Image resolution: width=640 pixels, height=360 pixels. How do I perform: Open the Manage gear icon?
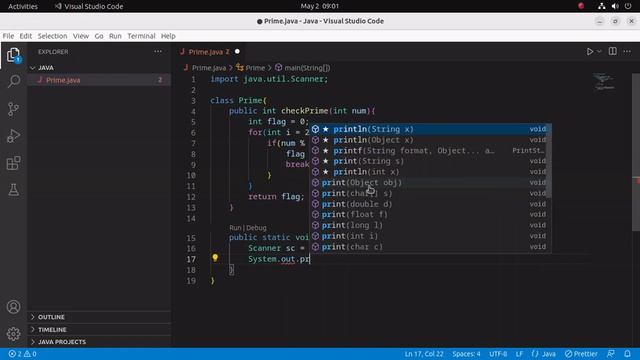13,333
